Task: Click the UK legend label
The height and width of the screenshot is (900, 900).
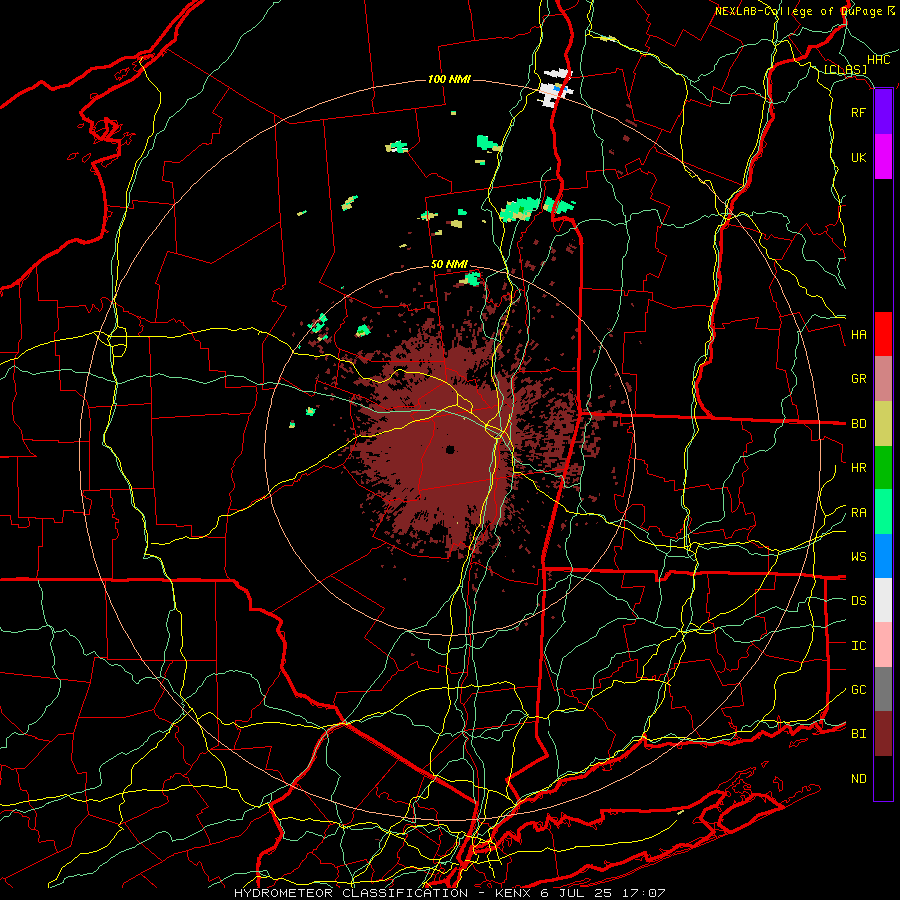Action: tap(859, 157)
